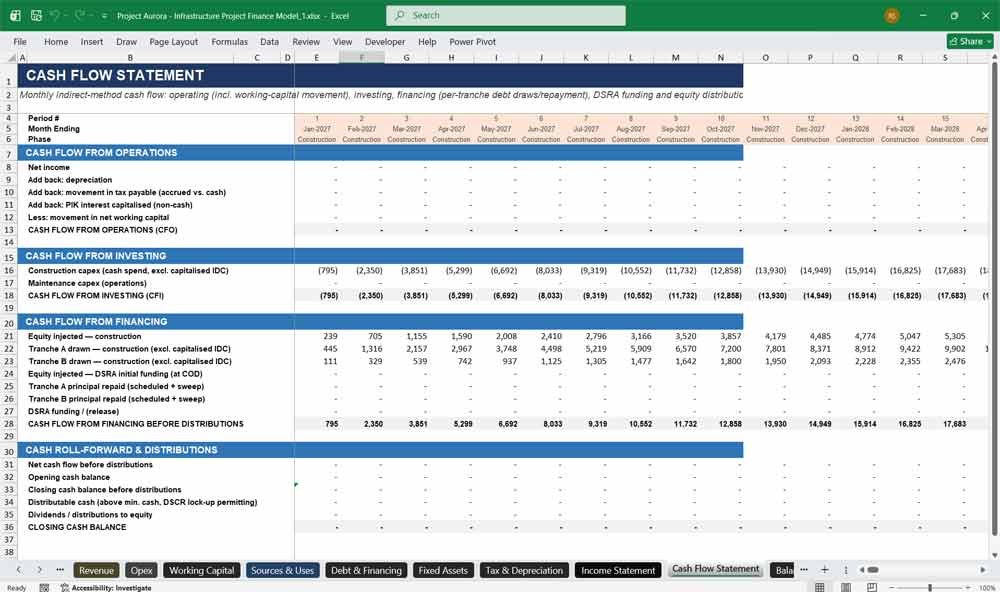This screenshot has height=592, width=1000.
Task: Click the hidden sheets ellipsis left of Revenue
Action: [60, 570]
